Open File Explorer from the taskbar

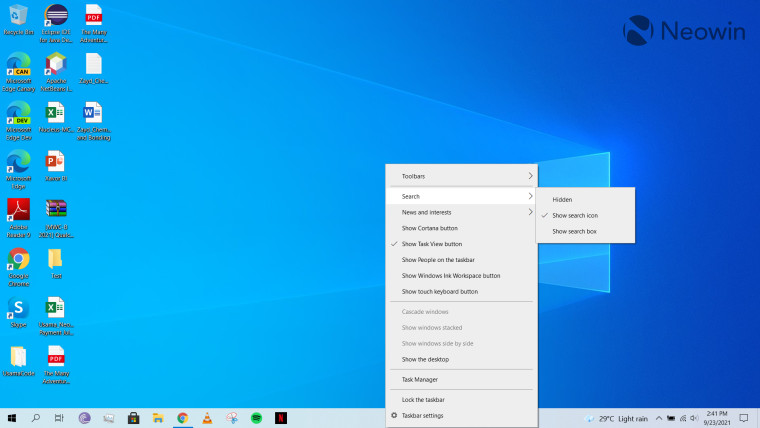(x=158, y=418)
